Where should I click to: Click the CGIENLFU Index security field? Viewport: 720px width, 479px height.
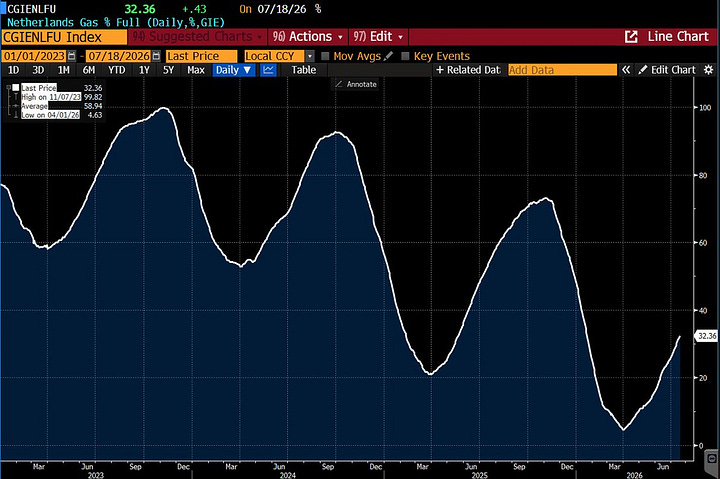point(64,37)
